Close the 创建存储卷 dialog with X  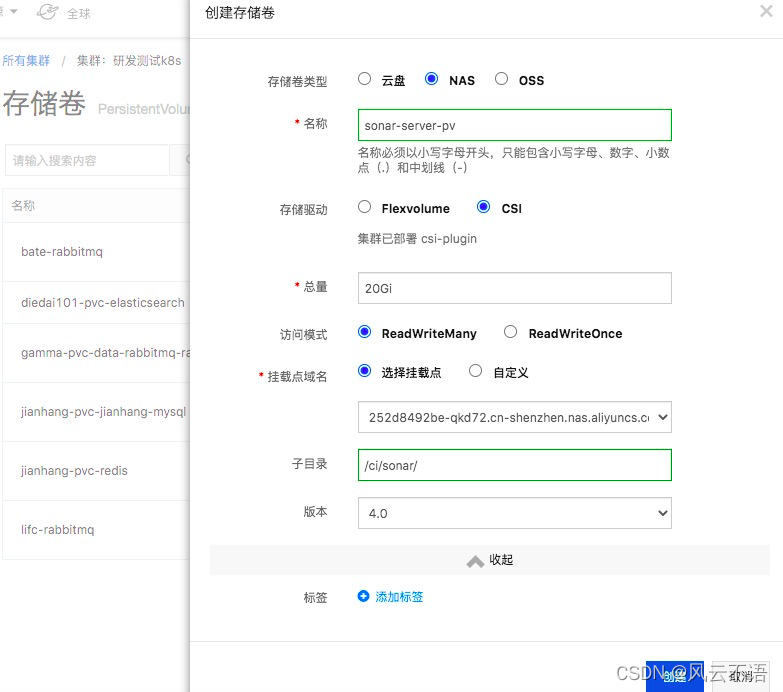click(766, 11)
